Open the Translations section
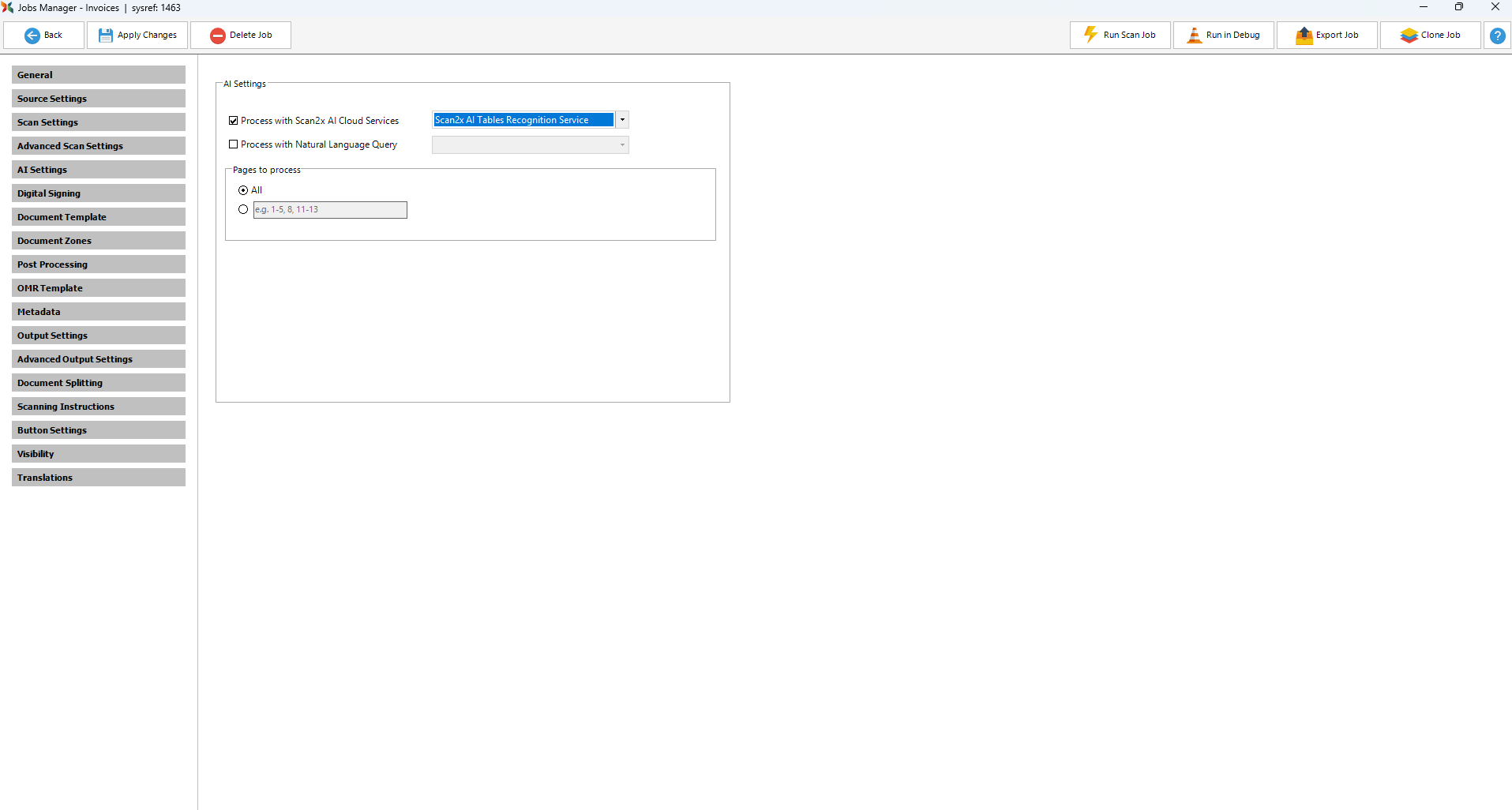This screenshot has width=1512, height=810. tap(99, 478)
